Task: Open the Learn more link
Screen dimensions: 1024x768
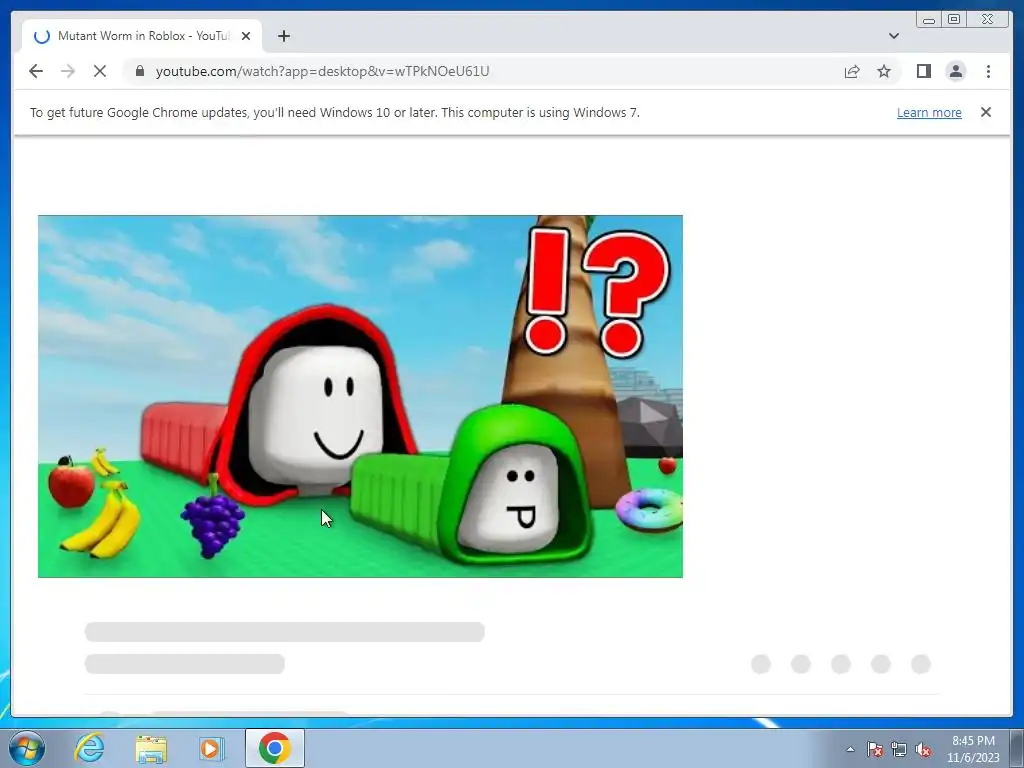Action: 929,112
